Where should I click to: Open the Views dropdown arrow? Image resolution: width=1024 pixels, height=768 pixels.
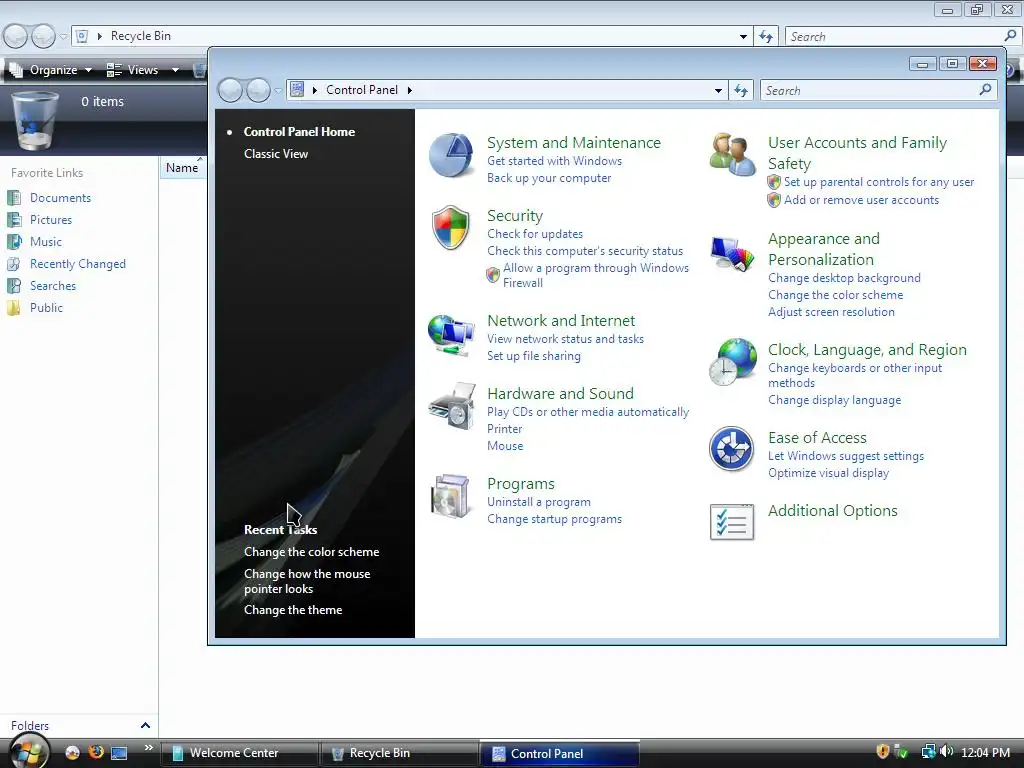point(175,70)
